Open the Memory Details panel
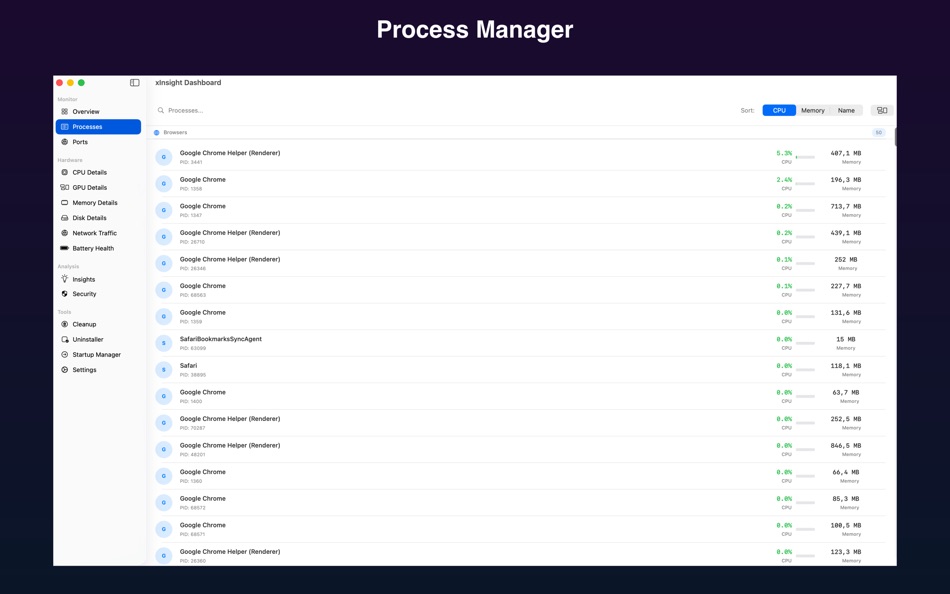The image size is (950, 594). [91, 202]
